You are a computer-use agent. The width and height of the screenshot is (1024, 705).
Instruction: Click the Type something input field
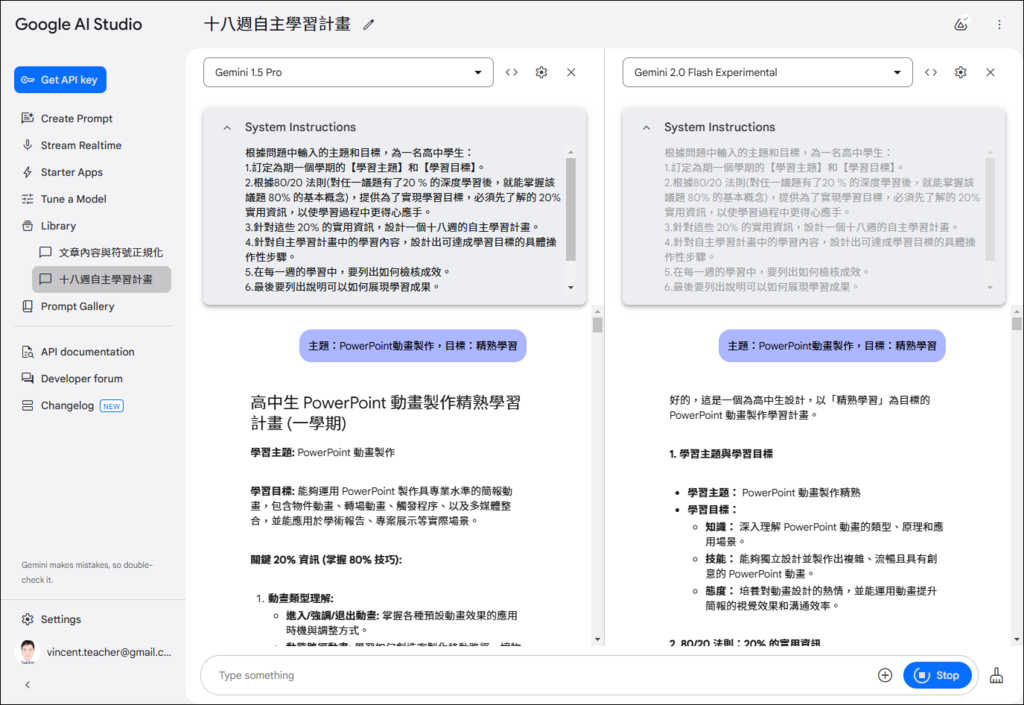coord(542,675)
